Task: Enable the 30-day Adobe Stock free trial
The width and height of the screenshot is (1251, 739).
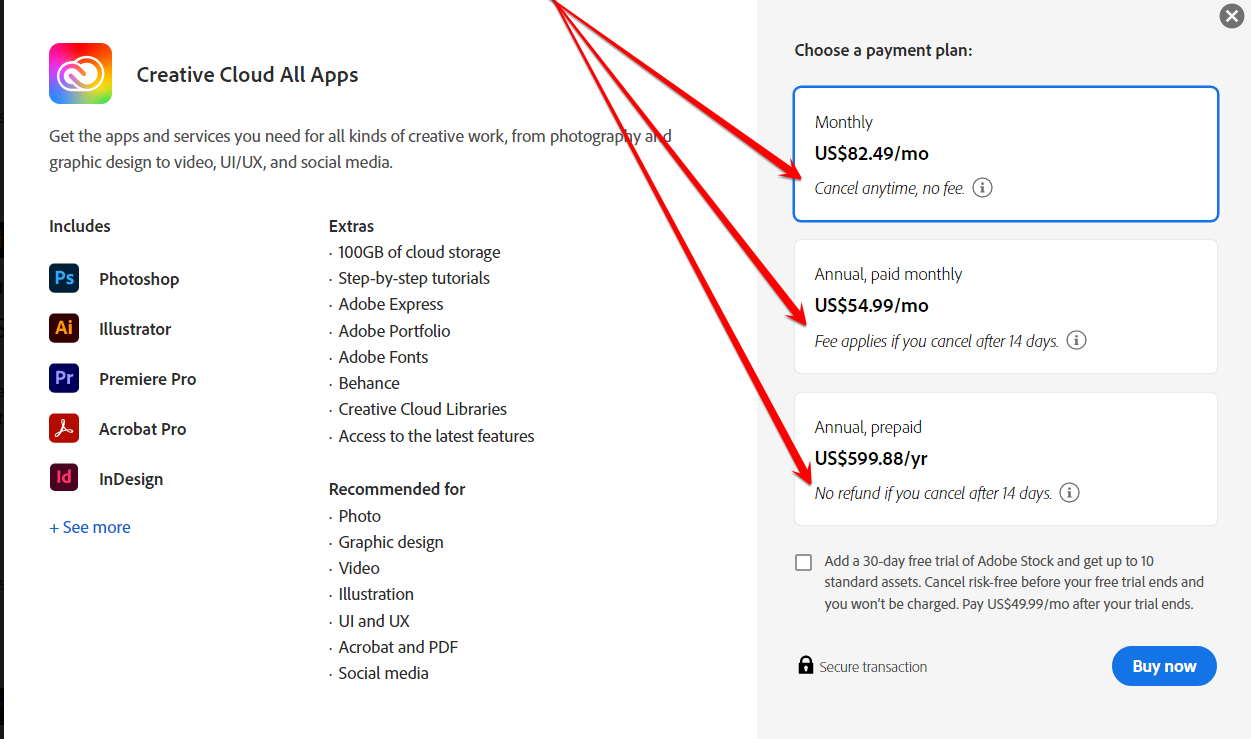Action: 803,562
